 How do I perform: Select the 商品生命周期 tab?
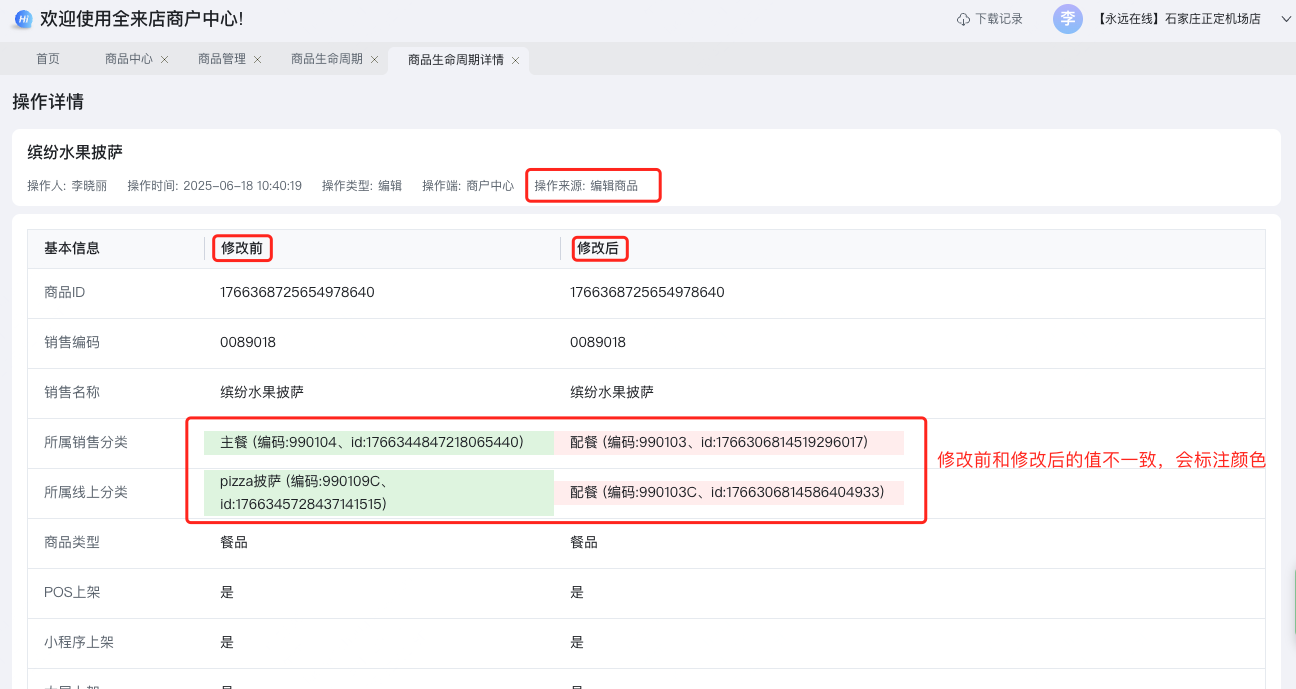pyautogui.click(x=327, y=59)
